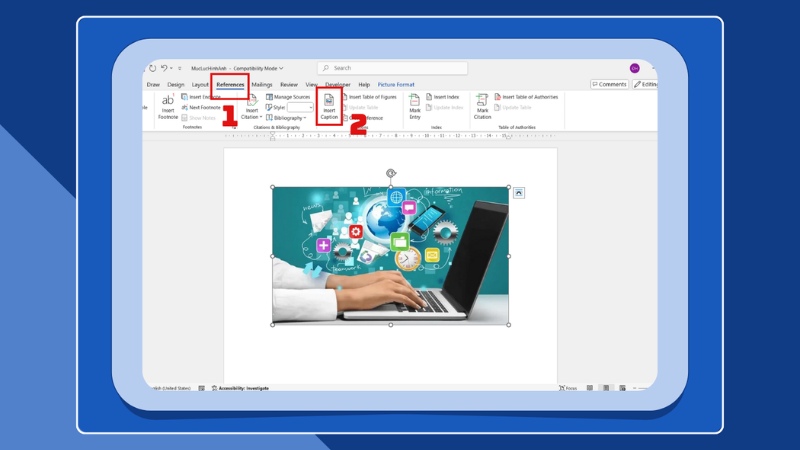This screenshot has width=800, height=450.
Task: Click Insert Table of Figures
Action: point(369,97)
